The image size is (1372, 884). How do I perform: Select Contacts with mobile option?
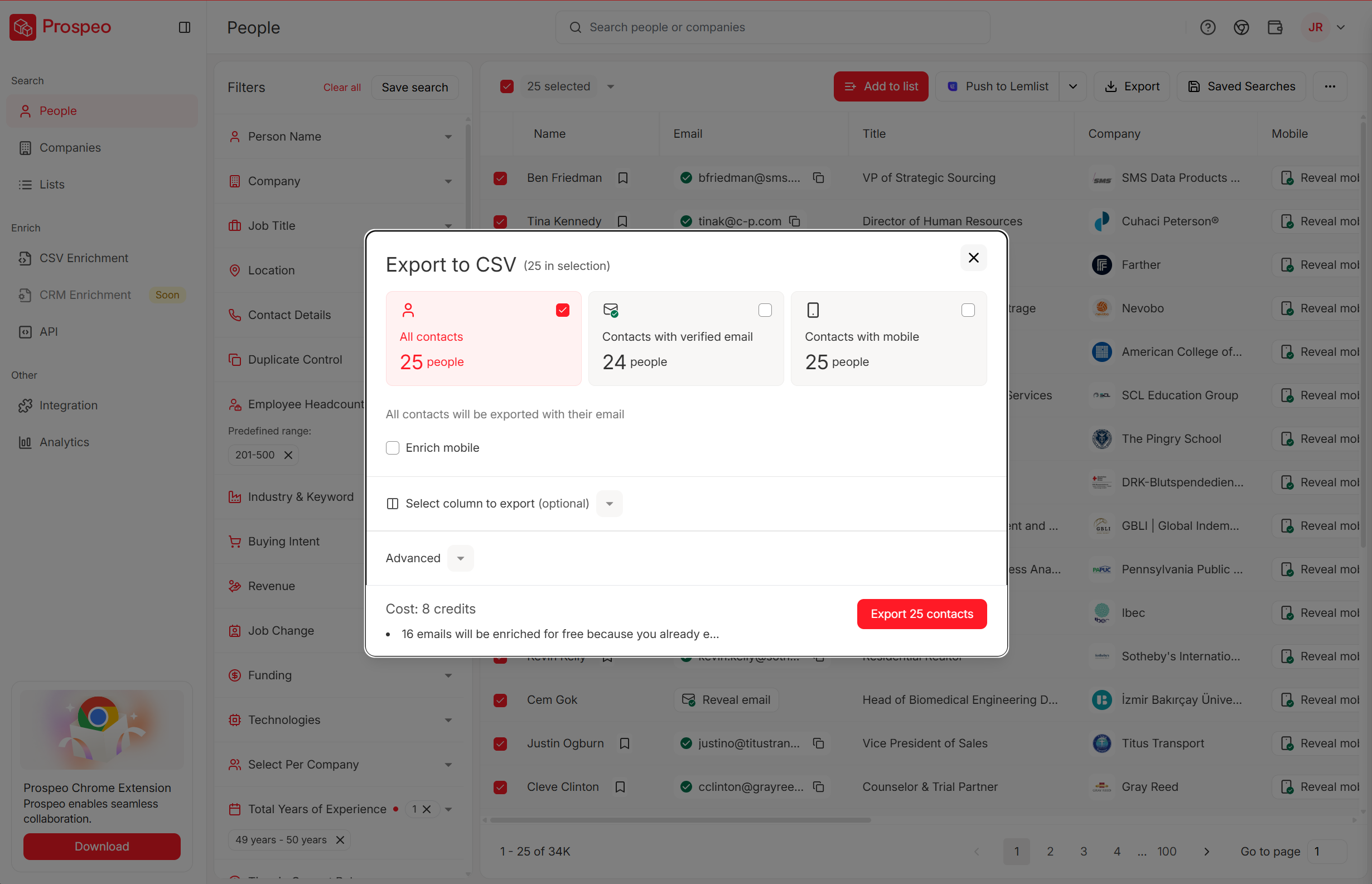point(967,311)
